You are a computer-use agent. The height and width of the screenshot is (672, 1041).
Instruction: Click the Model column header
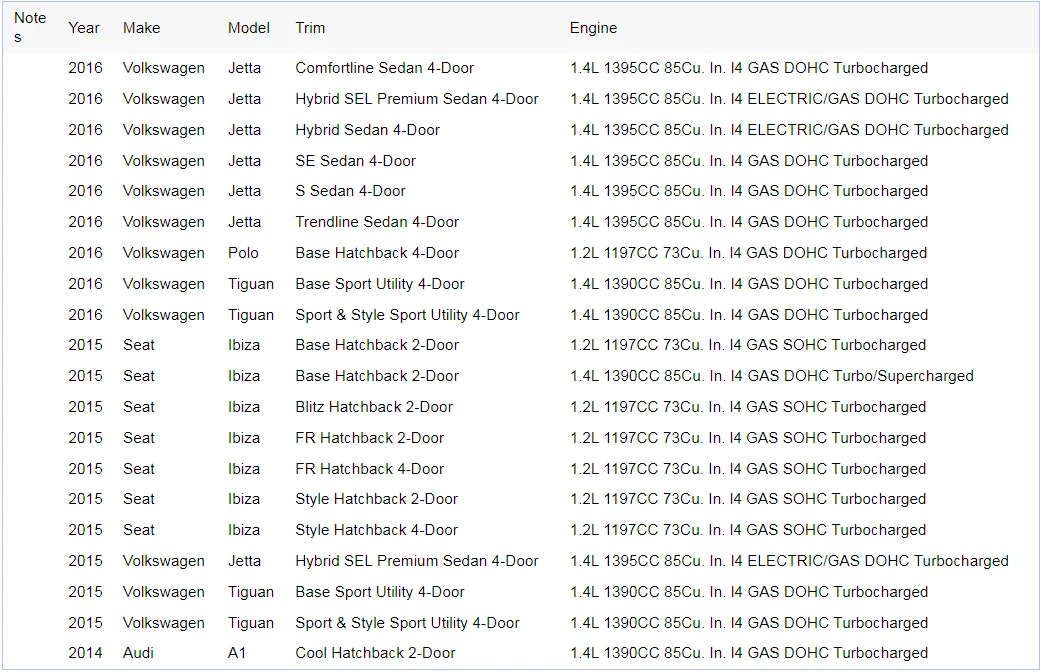[x=249, y=28]
